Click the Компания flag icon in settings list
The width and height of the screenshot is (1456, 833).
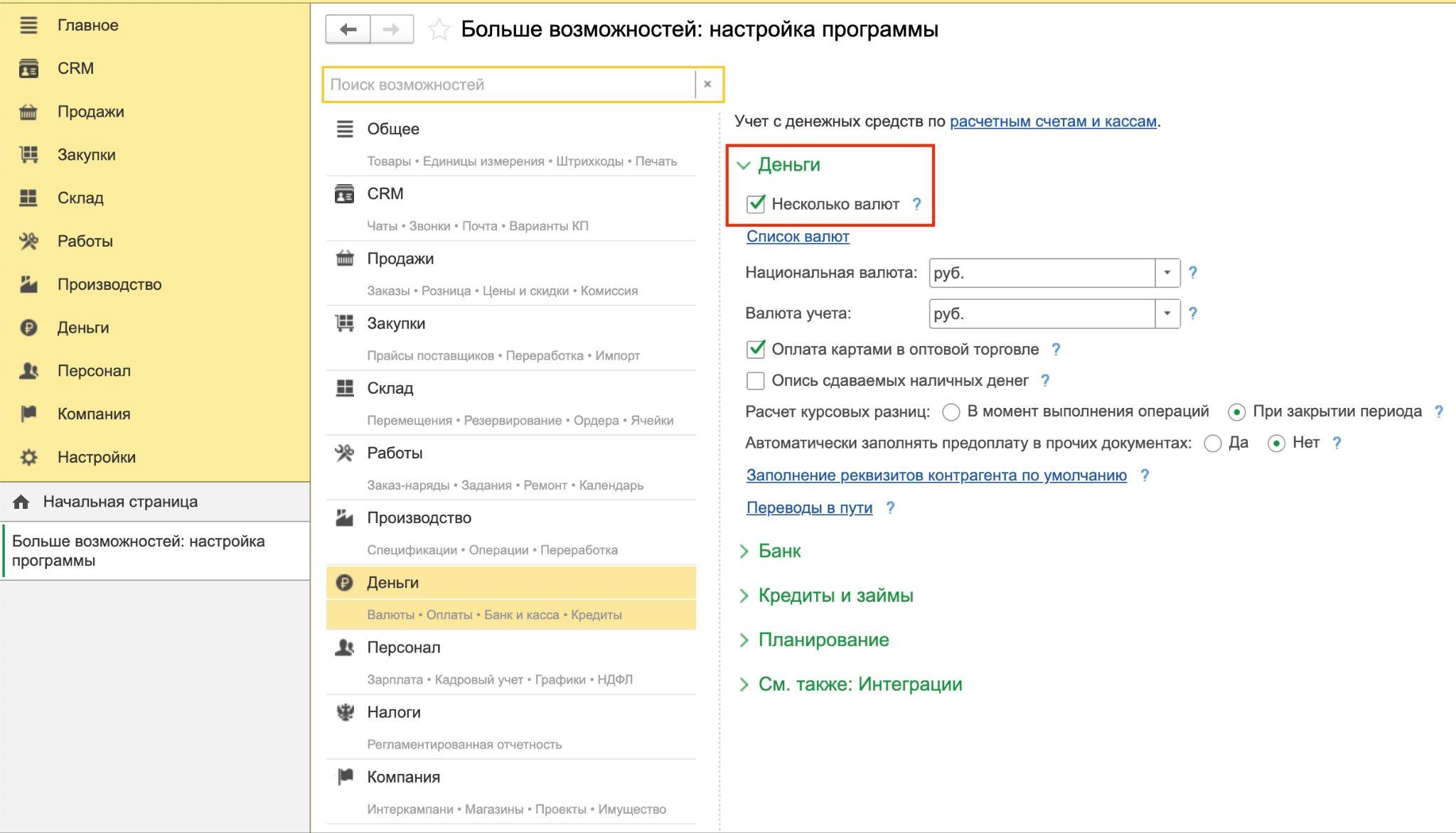pyautogui.click(x=345, y=777)
